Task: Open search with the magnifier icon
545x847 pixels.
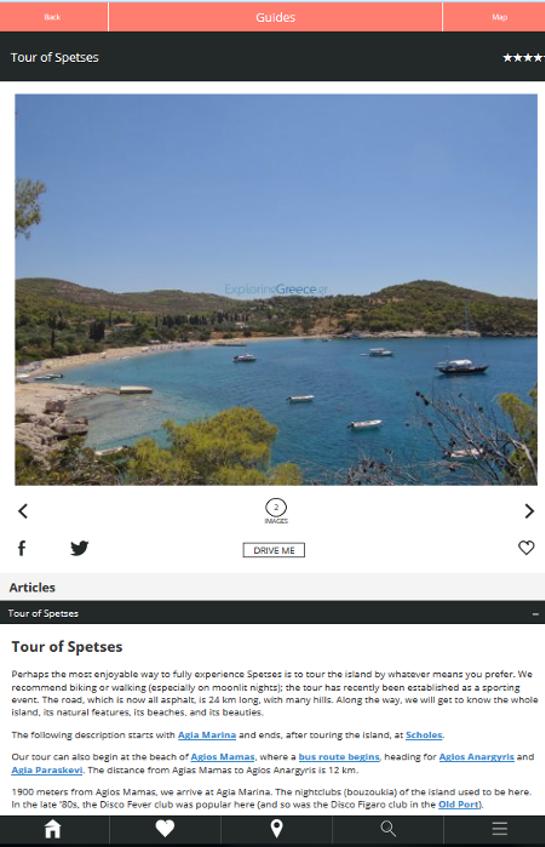Action: click(x=388, y=829)
